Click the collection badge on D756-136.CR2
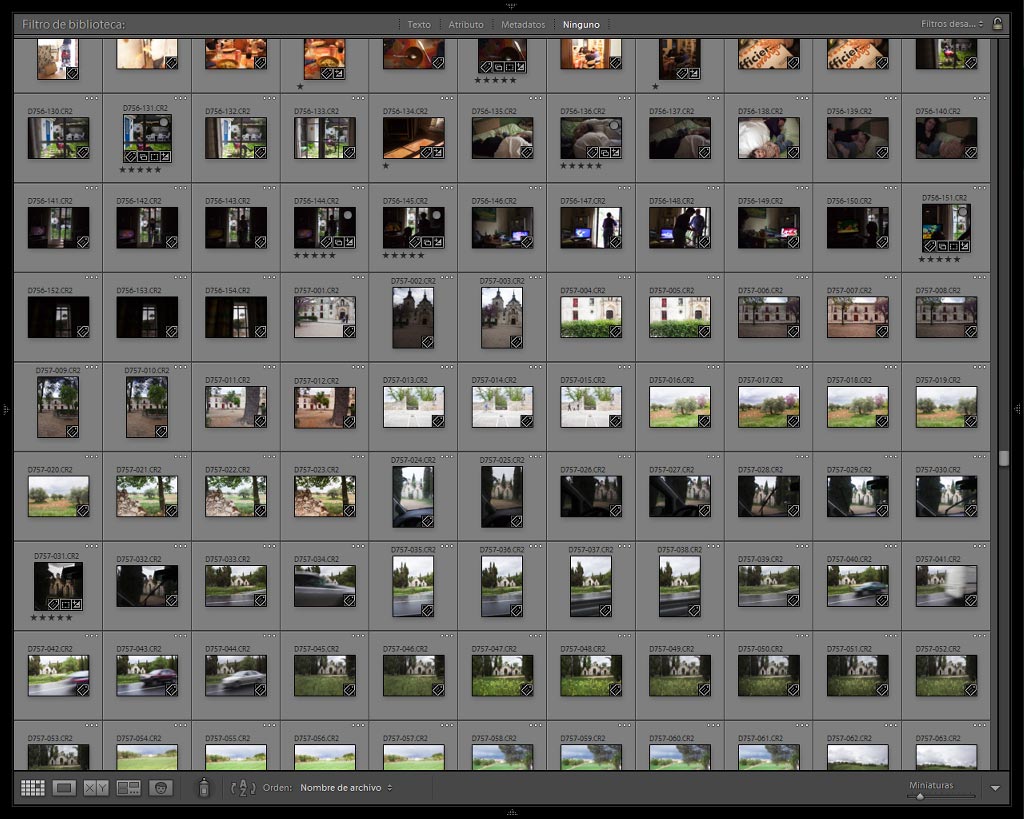 pyautogui.click(x=604, y=152)
